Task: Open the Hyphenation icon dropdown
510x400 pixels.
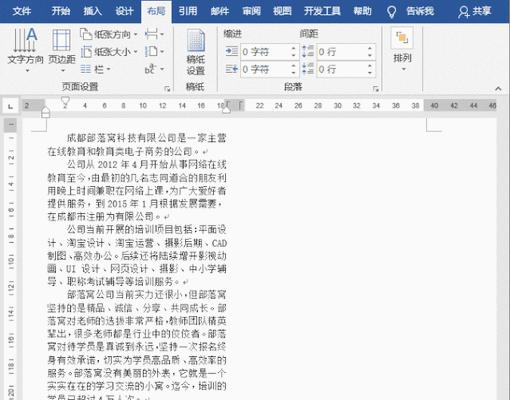Action: (154, 69)
